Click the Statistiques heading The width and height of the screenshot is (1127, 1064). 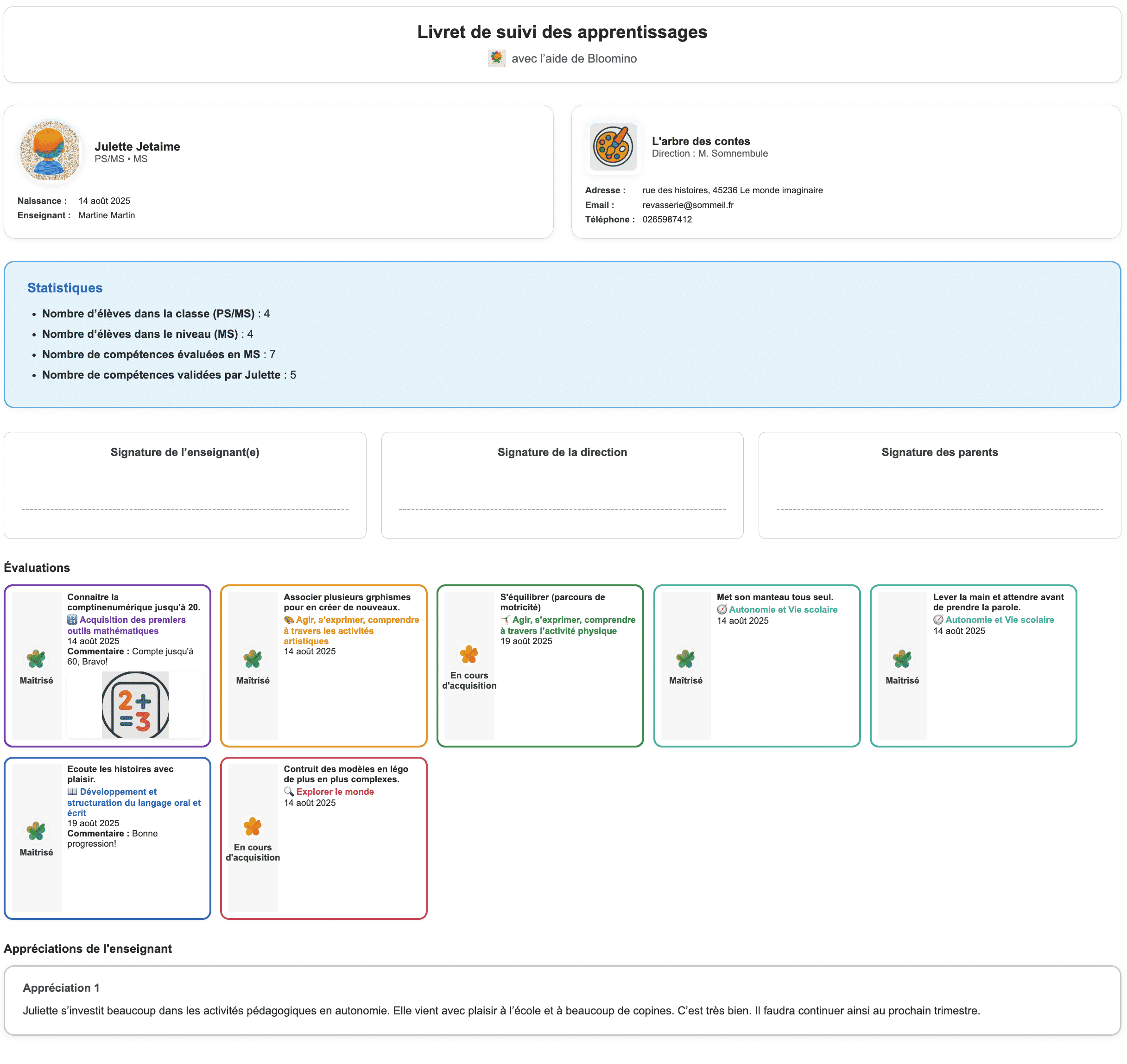point(65,288)
